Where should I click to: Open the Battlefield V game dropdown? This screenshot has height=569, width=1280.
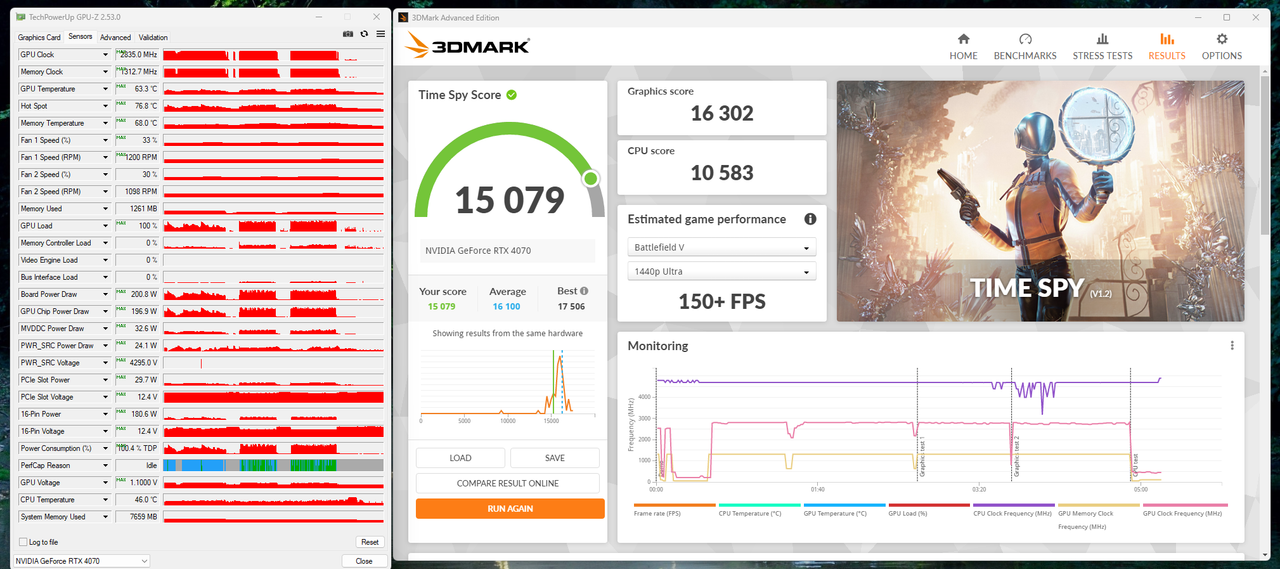[722, 247]
